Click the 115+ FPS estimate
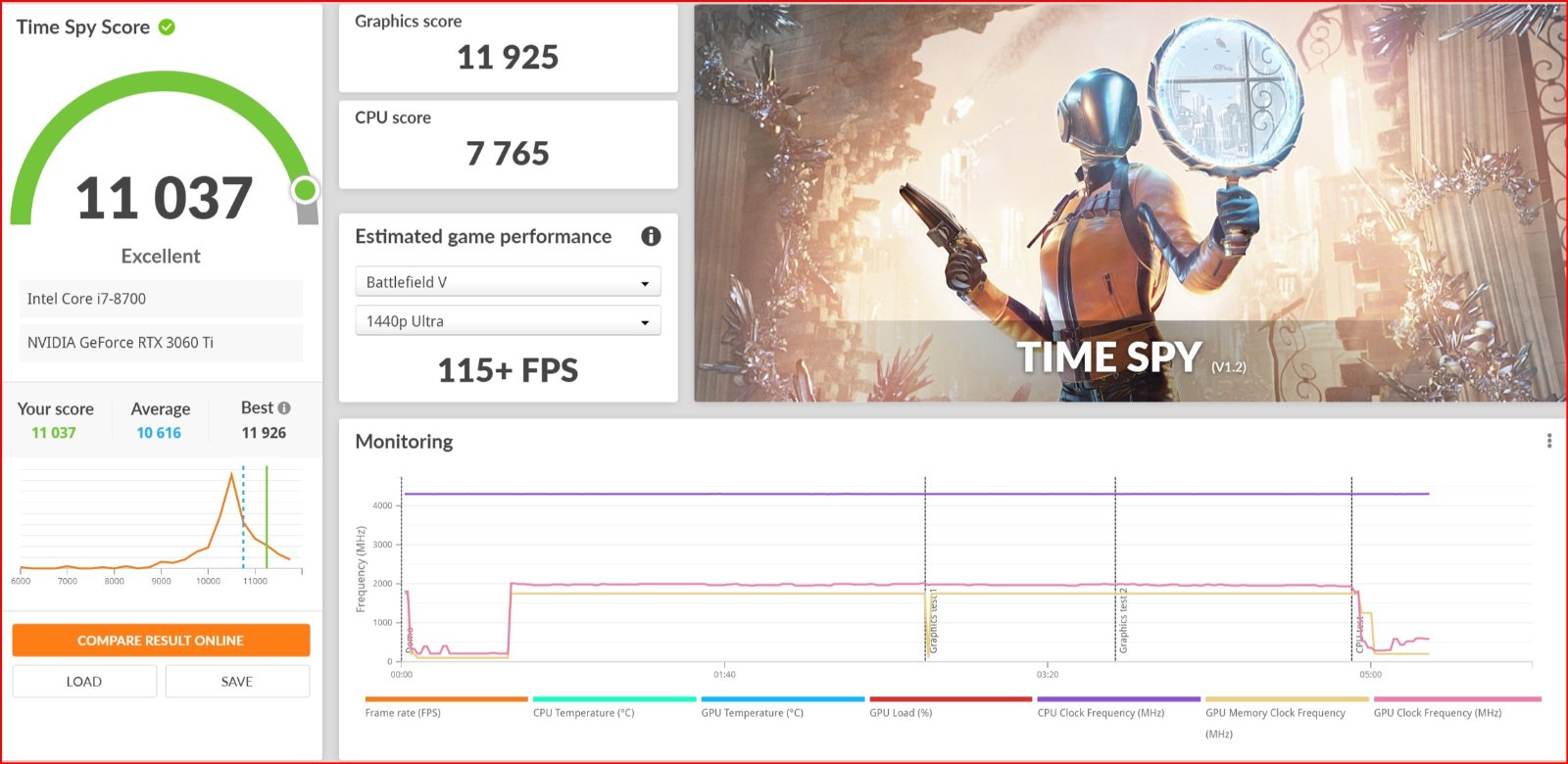The width and height of the screenshot is (1568, 764). tap(508, 370)
